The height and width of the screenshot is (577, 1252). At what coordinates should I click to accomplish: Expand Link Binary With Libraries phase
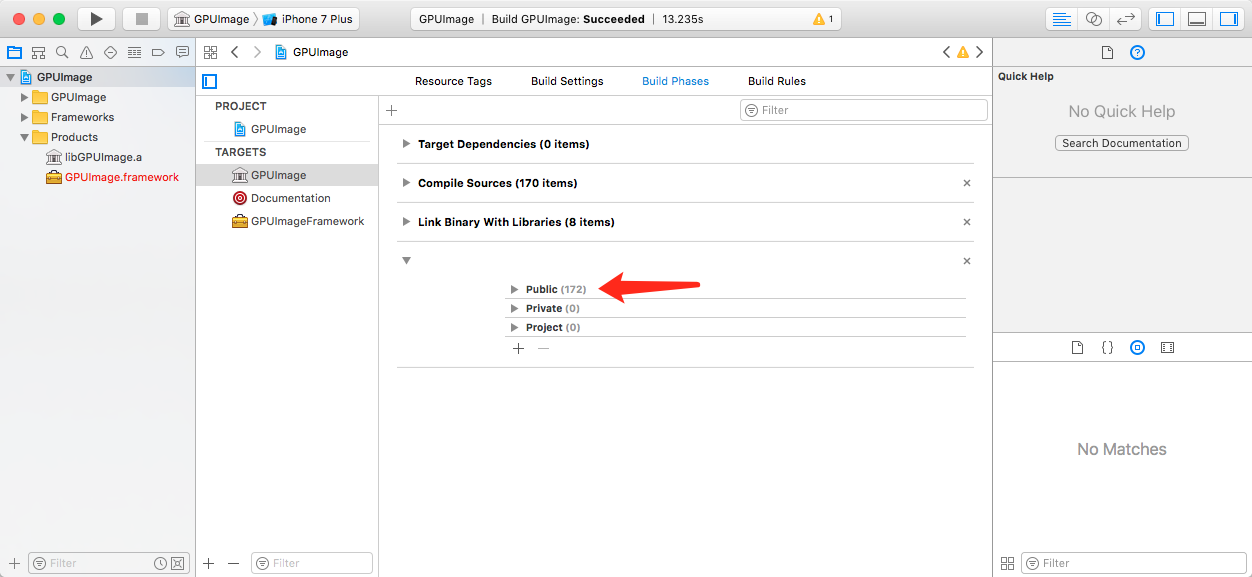point(406,222)
